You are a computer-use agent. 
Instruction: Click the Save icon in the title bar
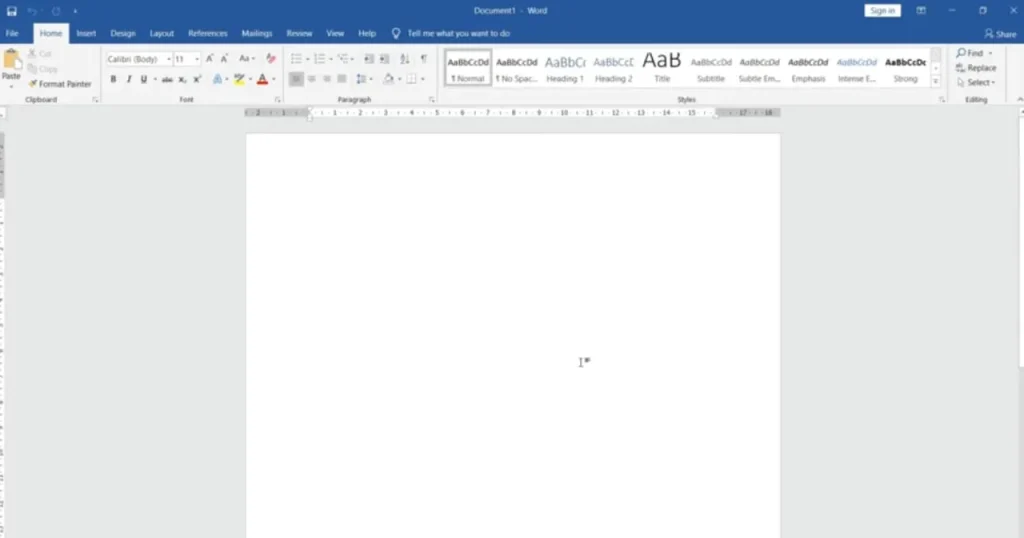click(x=12, y=11)
